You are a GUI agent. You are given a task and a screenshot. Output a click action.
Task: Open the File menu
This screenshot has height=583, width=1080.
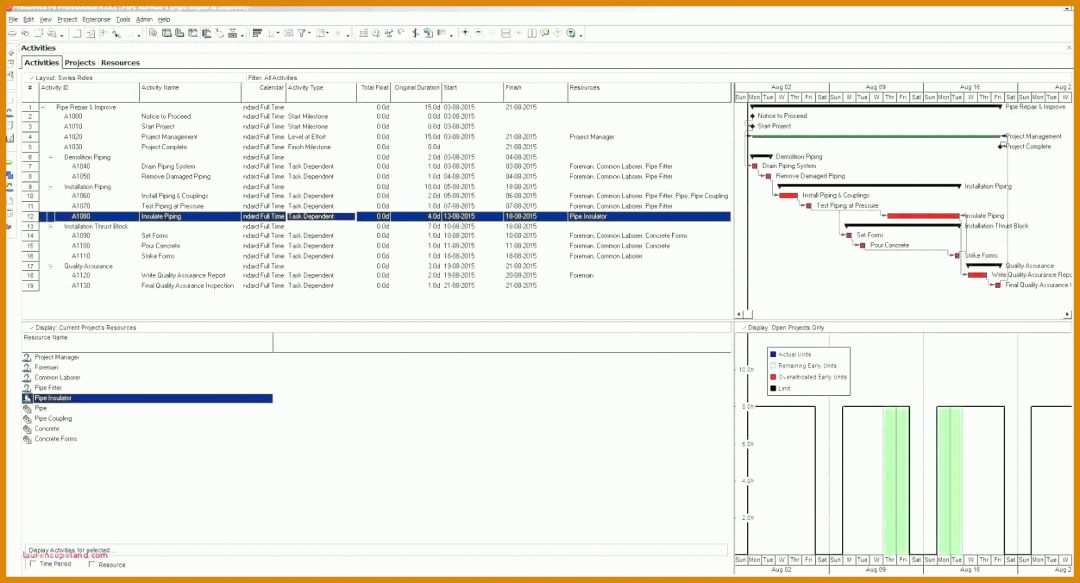coord(13,19)
